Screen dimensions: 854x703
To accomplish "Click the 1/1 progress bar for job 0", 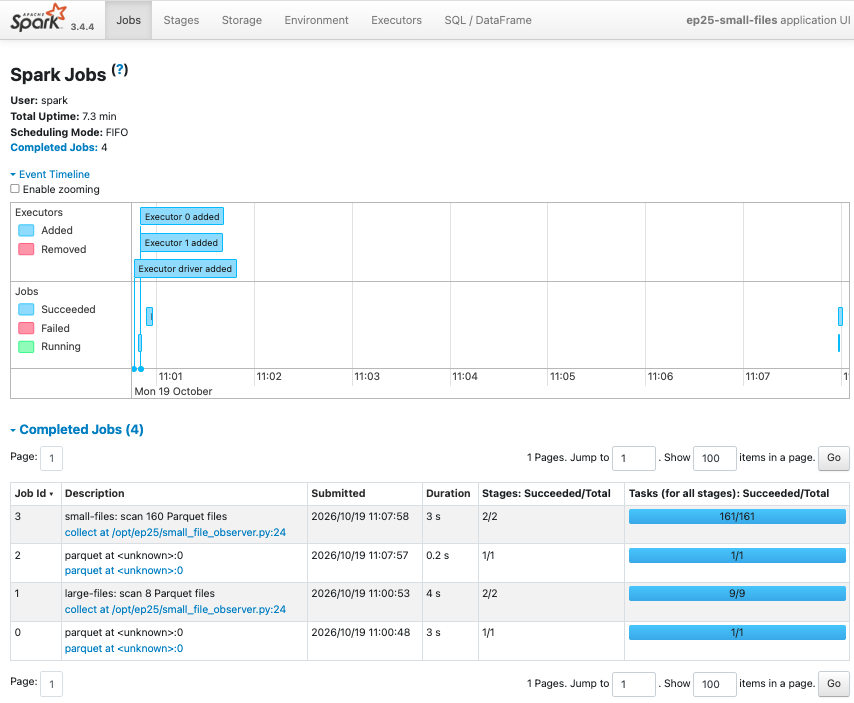I will point(737,633).
